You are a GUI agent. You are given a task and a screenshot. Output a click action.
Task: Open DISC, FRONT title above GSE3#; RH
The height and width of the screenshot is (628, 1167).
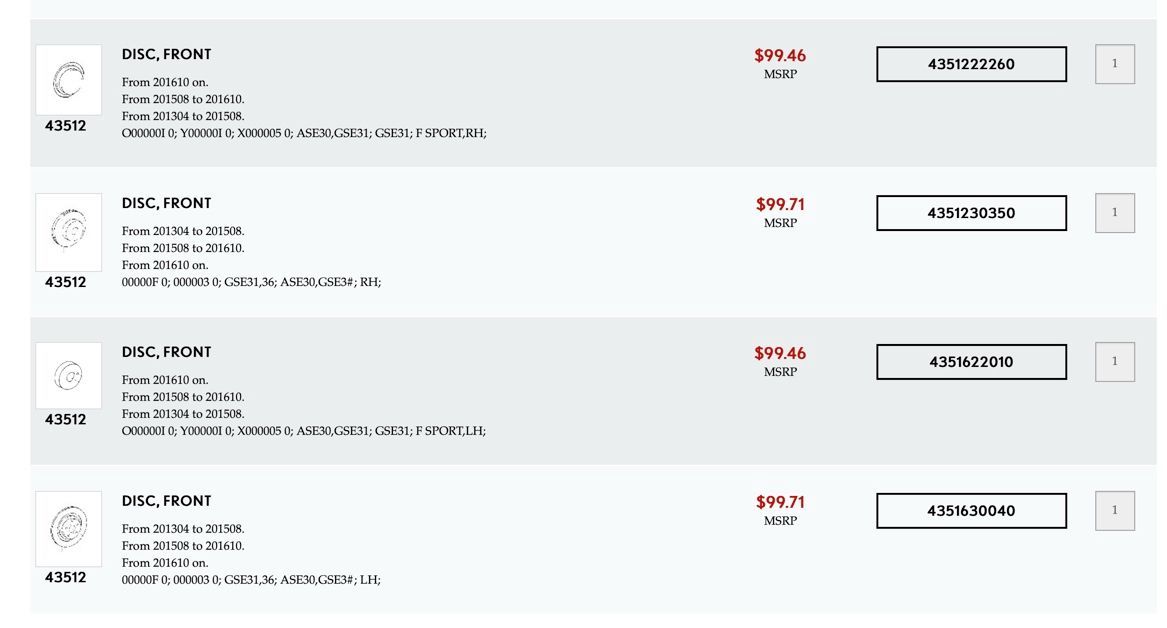tap(167, 204)
